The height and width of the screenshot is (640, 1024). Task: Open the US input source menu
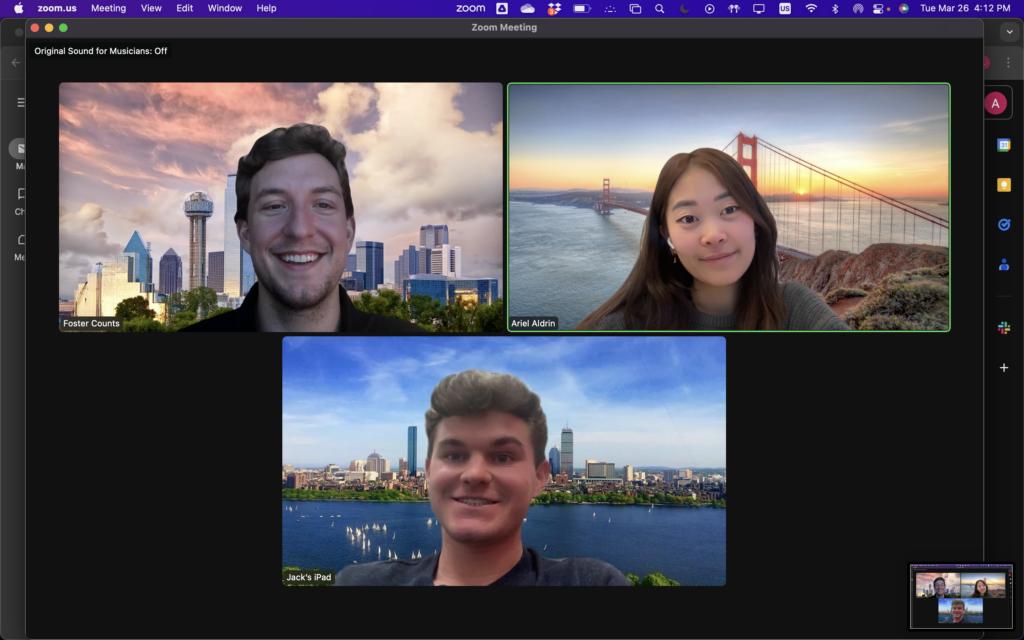[784, 8]
